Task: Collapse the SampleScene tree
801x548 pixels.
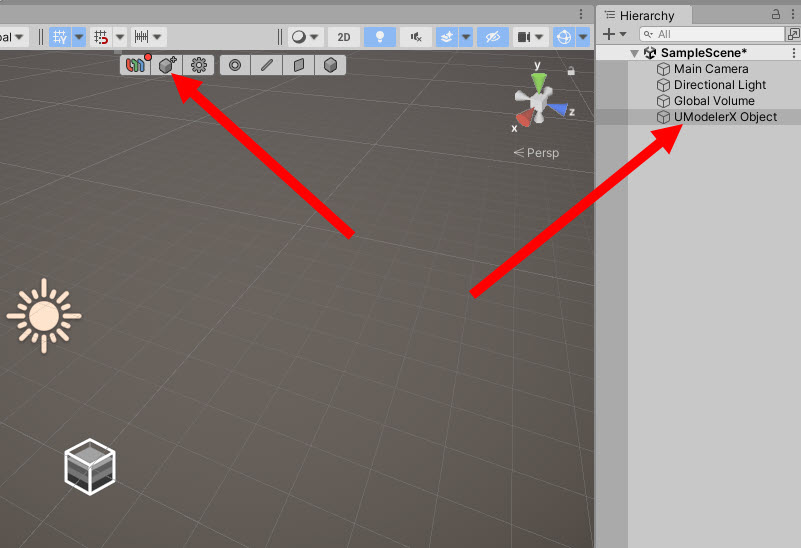Action: coord(634,53)
